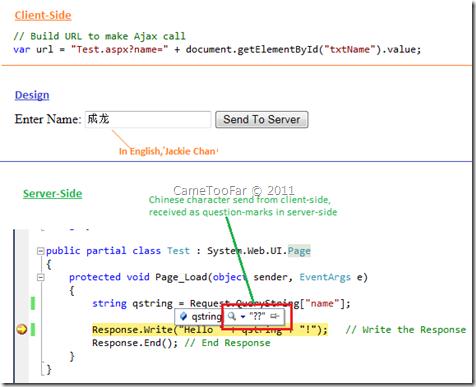Collapse the Page_Load method block
The image size is (476, 387).
point(40,277)
